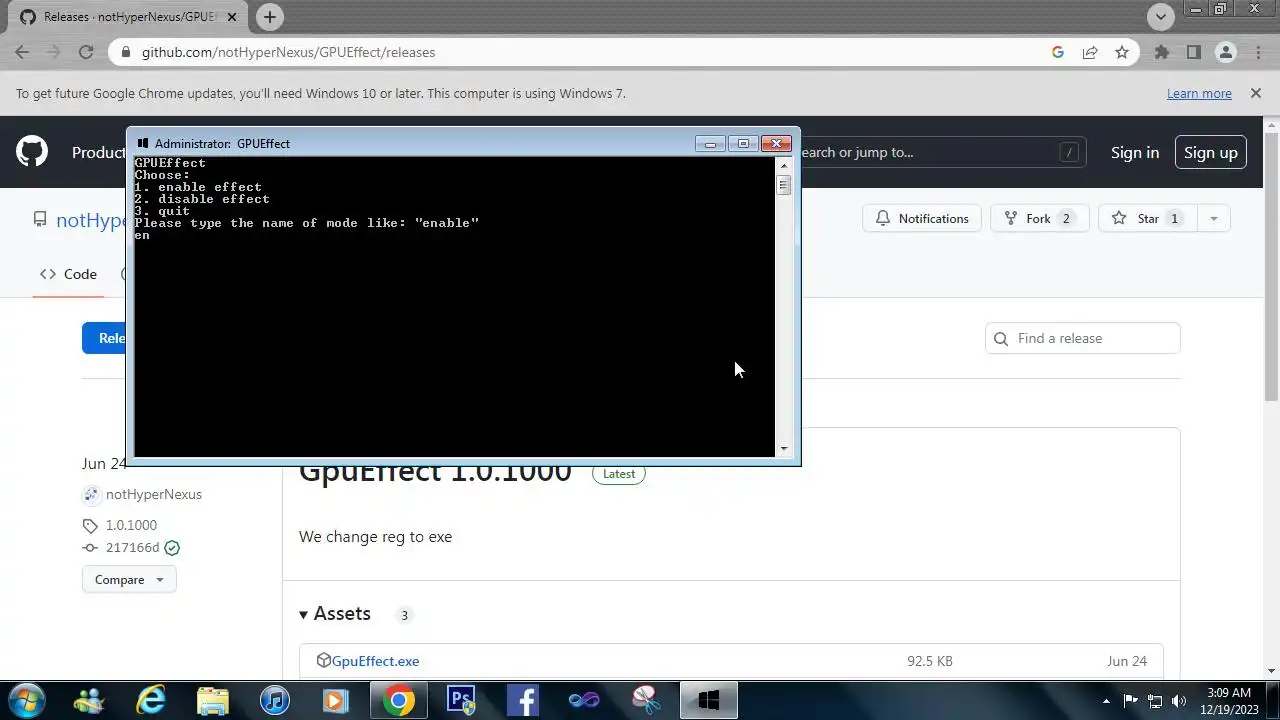The height and width of the screenshot is (720, 1280).
Task: Fork the GPUEffect repository
Action: point(1038,218)
